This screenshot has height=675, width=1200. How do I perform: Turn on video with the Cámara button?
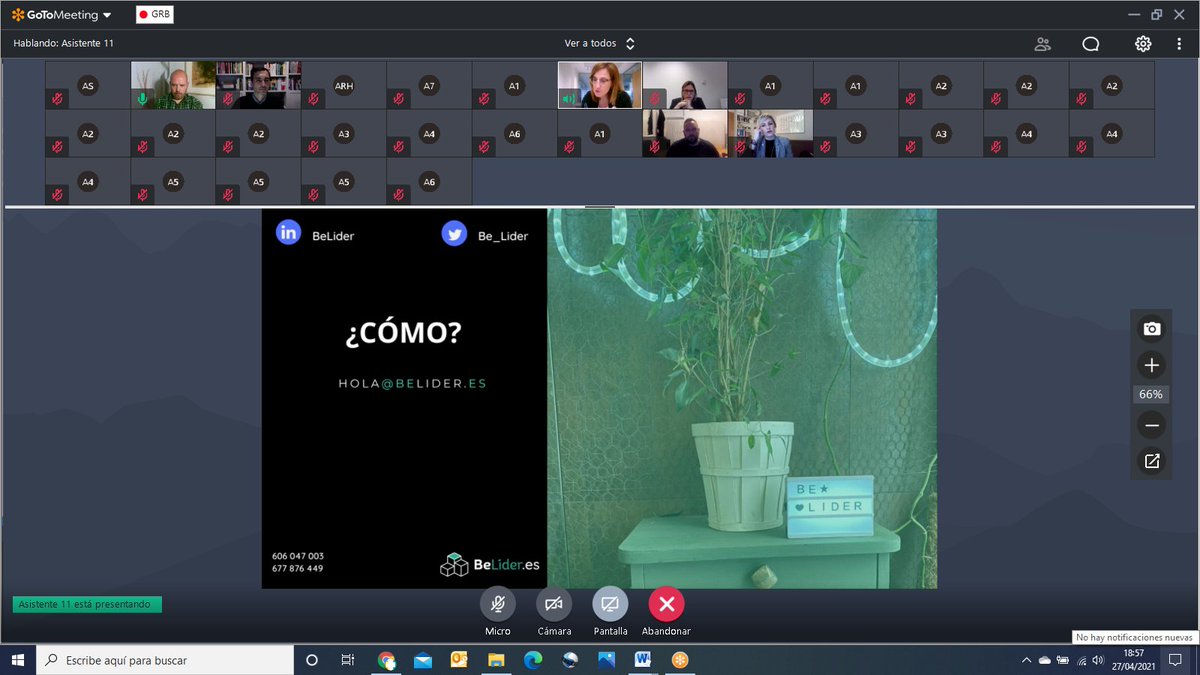coord(553,604)
